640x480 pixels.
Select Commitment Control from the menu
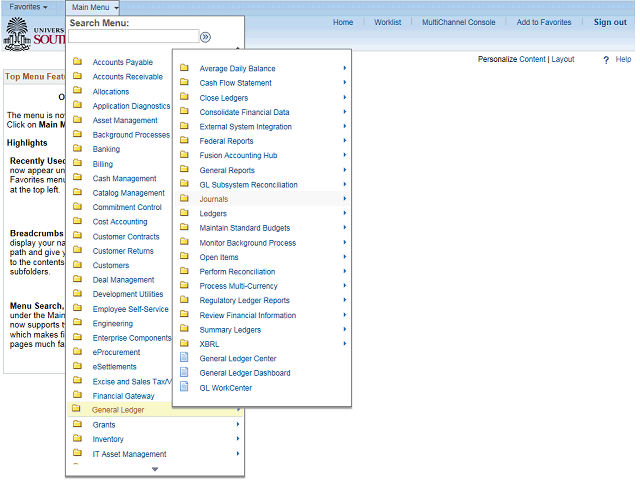127,207
